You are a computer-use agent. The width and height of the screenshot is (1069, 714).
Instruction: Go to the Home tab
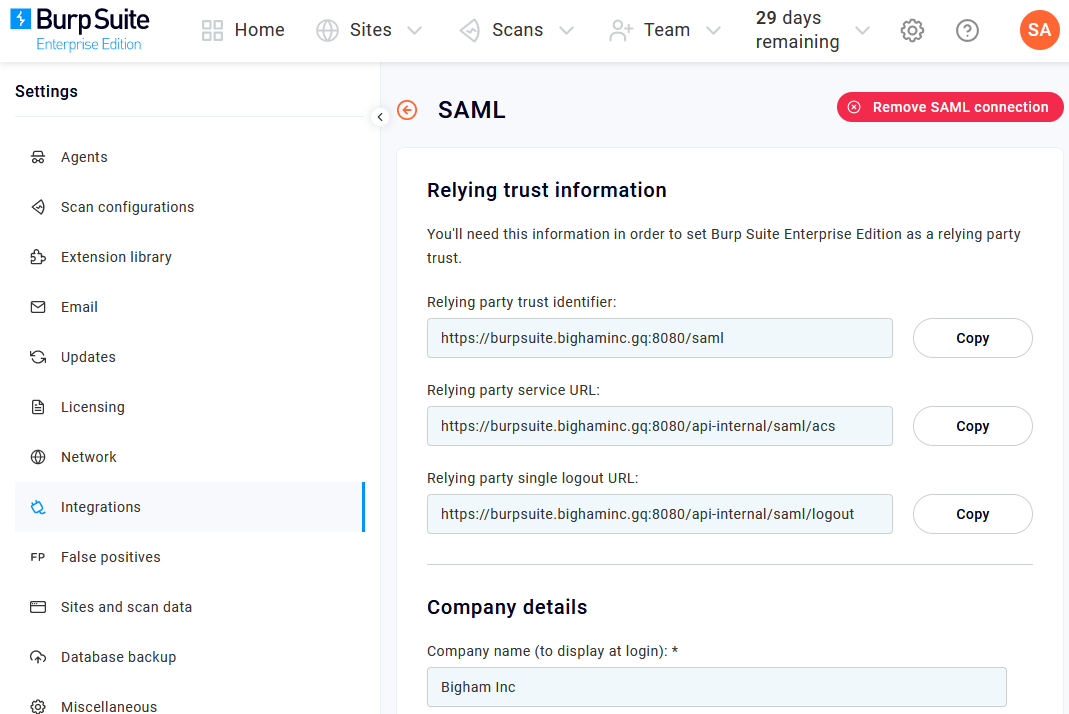tap(243, 30)
